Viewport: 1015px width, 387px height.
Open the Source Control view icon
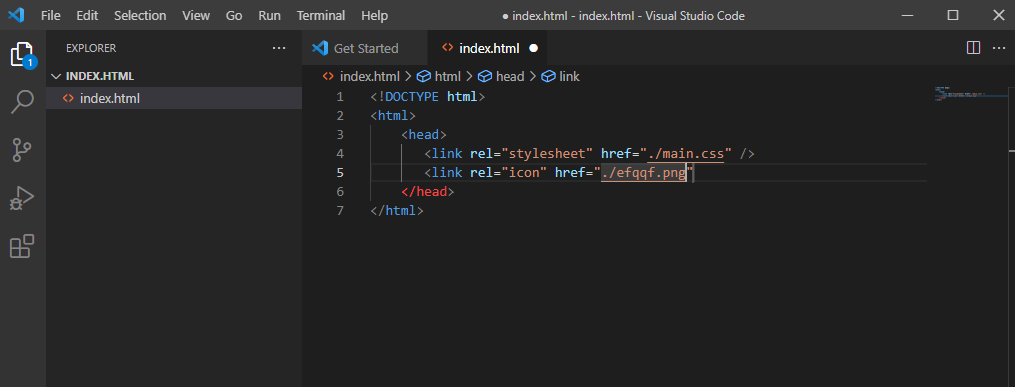[23, 149]
